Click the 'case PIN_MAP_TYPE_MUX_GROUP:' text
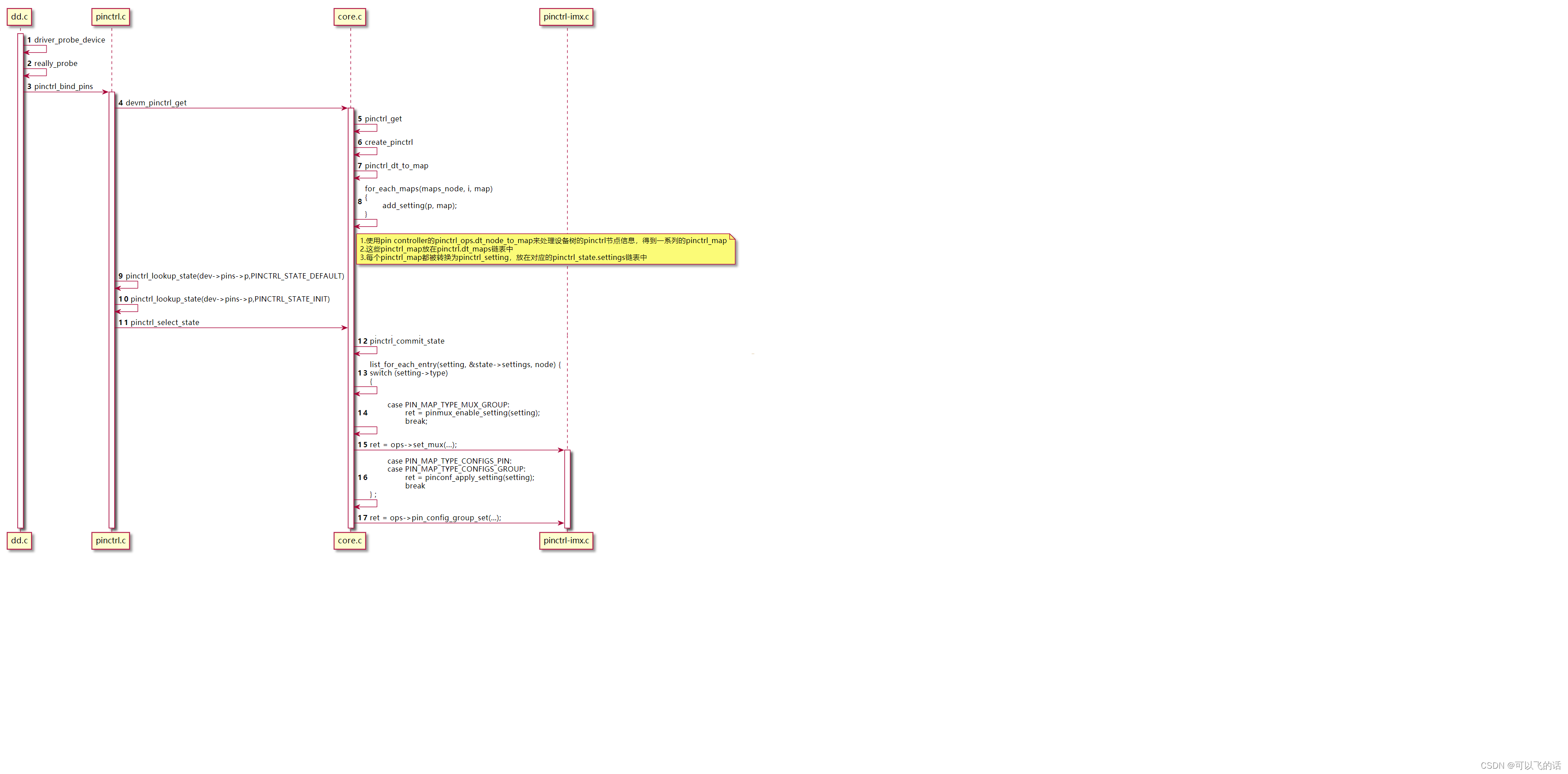Viewport: 1568px width, 774px height. (x=449, y=405)
